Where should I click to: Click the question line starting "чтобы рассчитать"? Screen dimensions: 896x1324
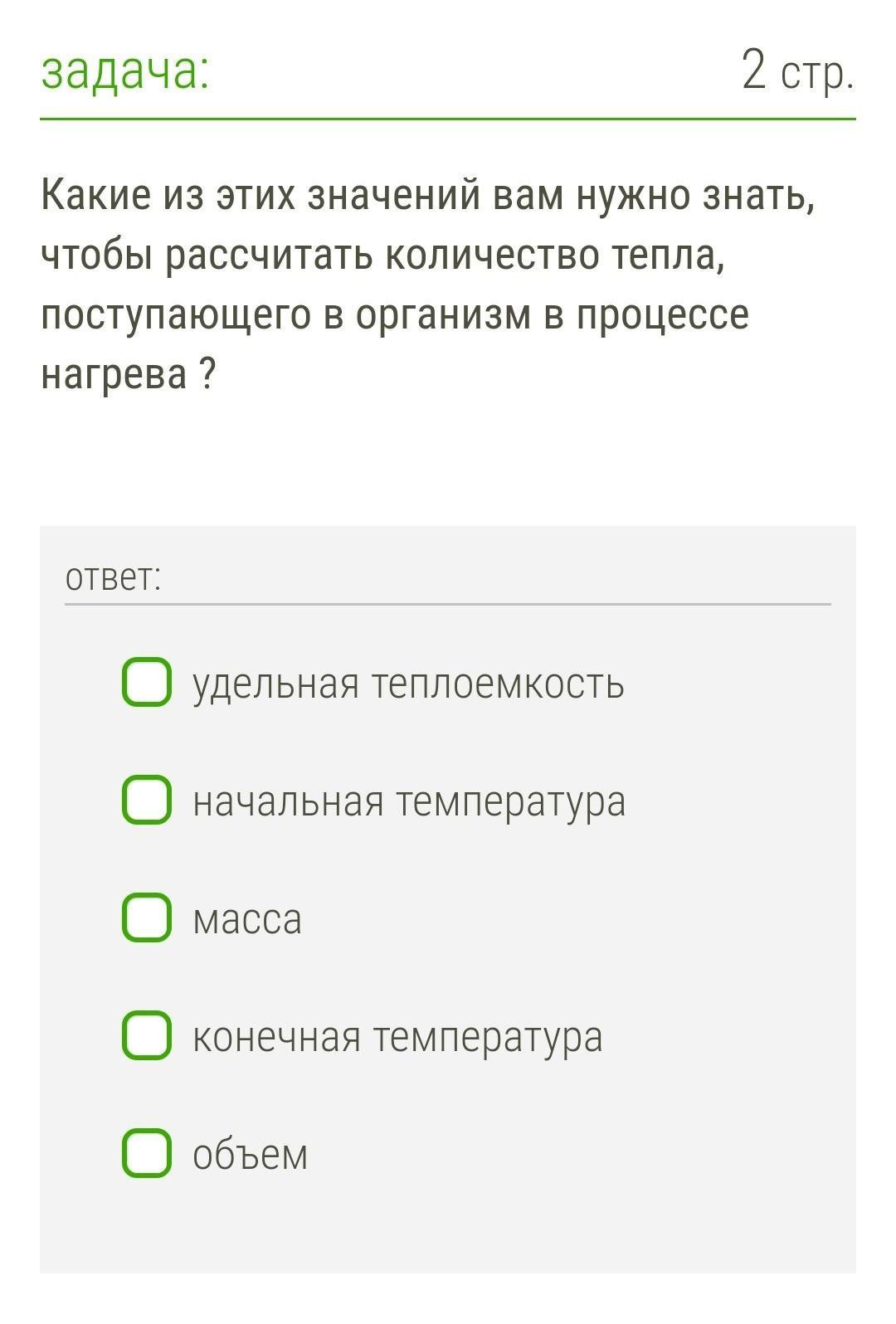tap(383, 256)
